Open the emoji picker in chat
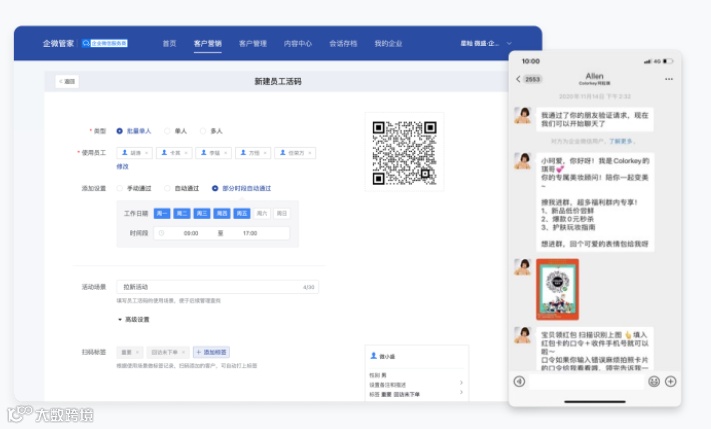This screenshot has height=429, width=711. coord(654,381)
